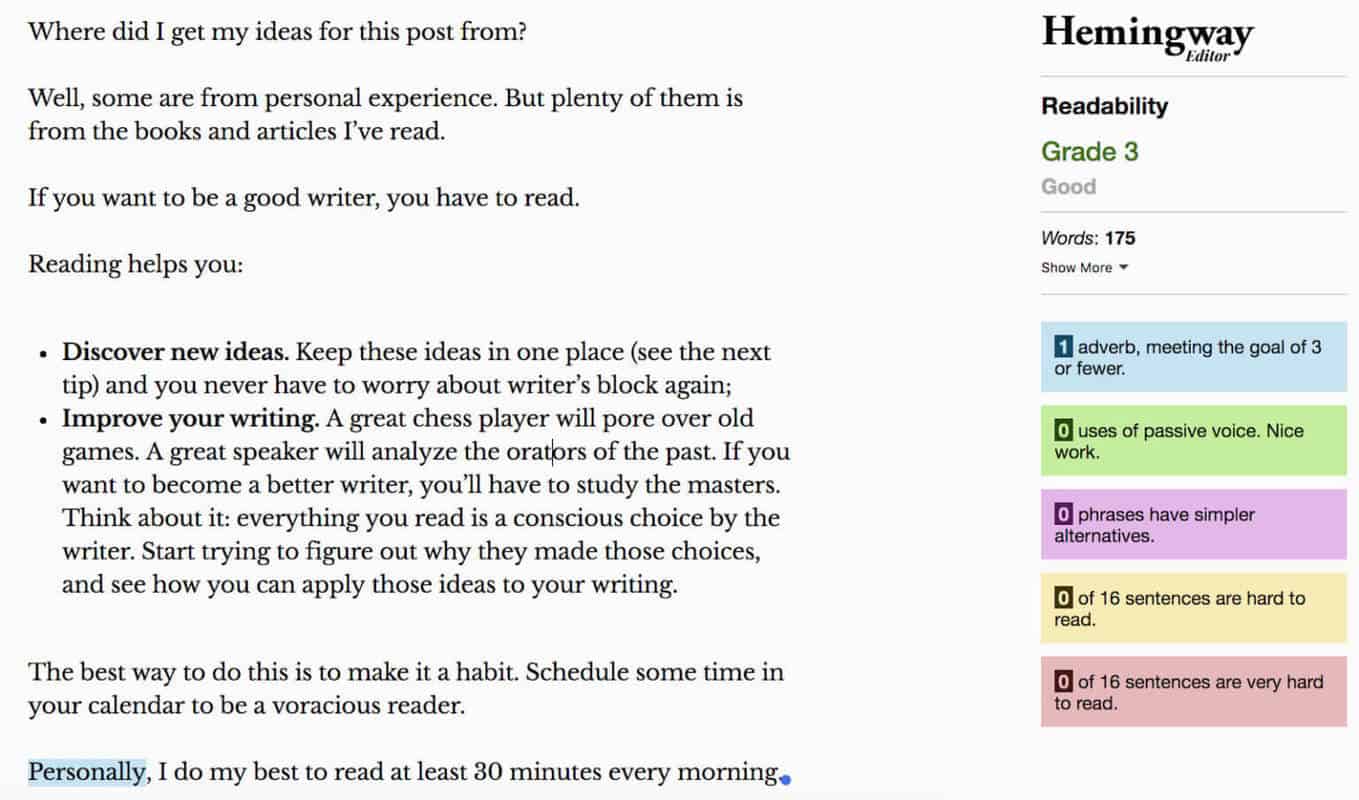Place cursor in "Discover new ideas" bullet
This screenshot has width=1359, height=800.
[416, 368]
